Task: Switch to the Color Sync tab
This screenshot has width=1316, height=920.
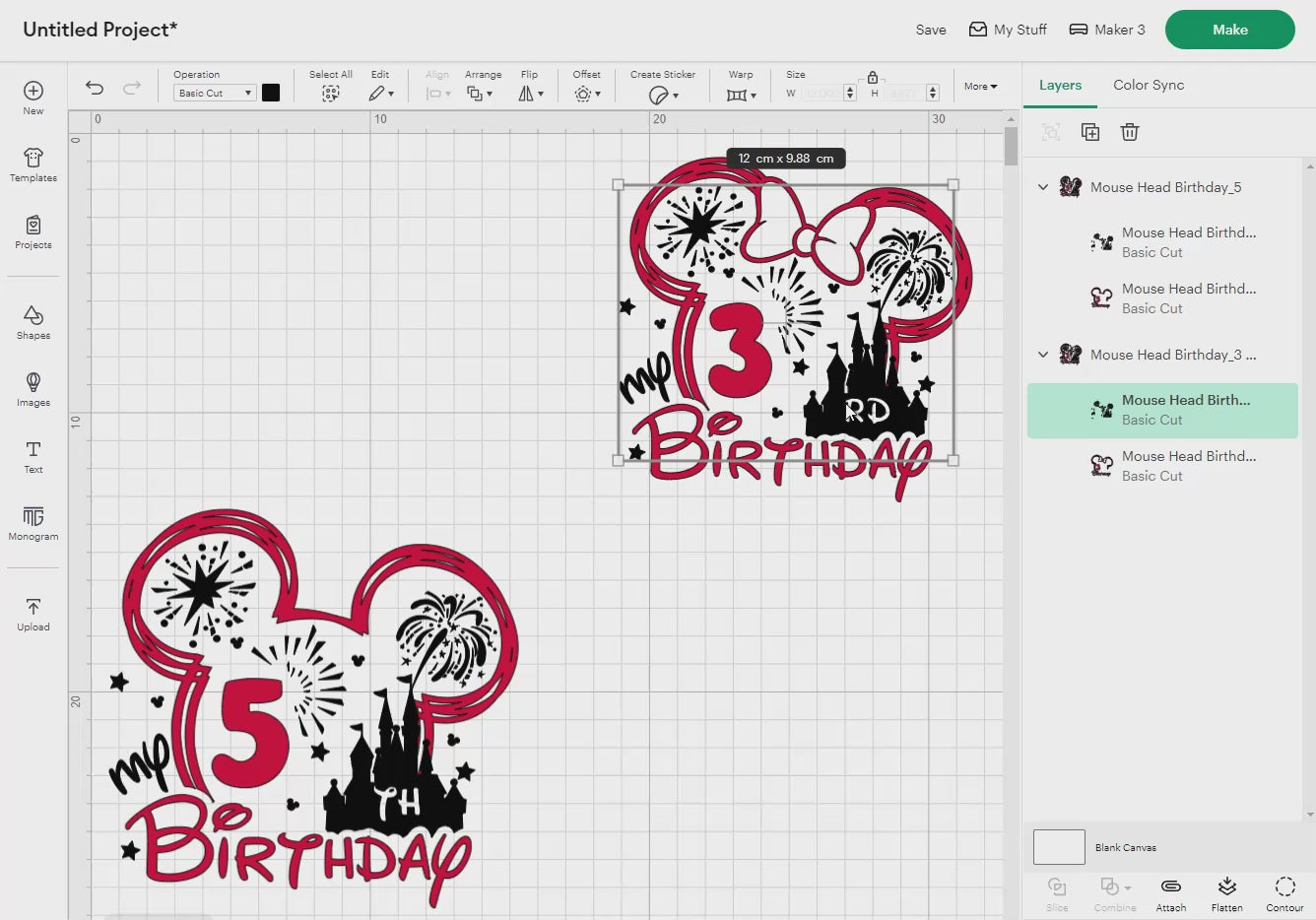Action: pyautogui.click(x=1149, y=85)
